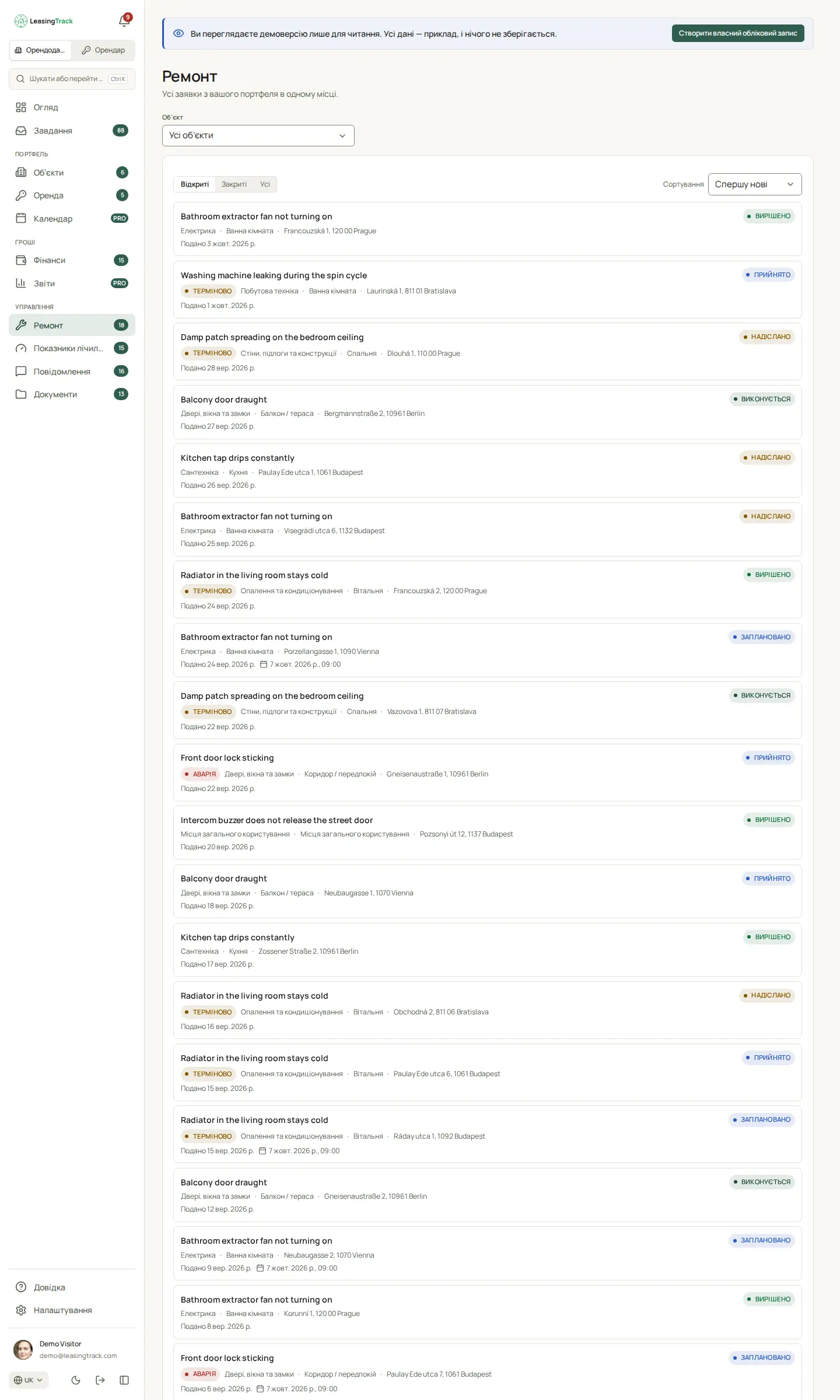Click Kitchen tap drips at Paulay Ede utca

pos(487,471)
